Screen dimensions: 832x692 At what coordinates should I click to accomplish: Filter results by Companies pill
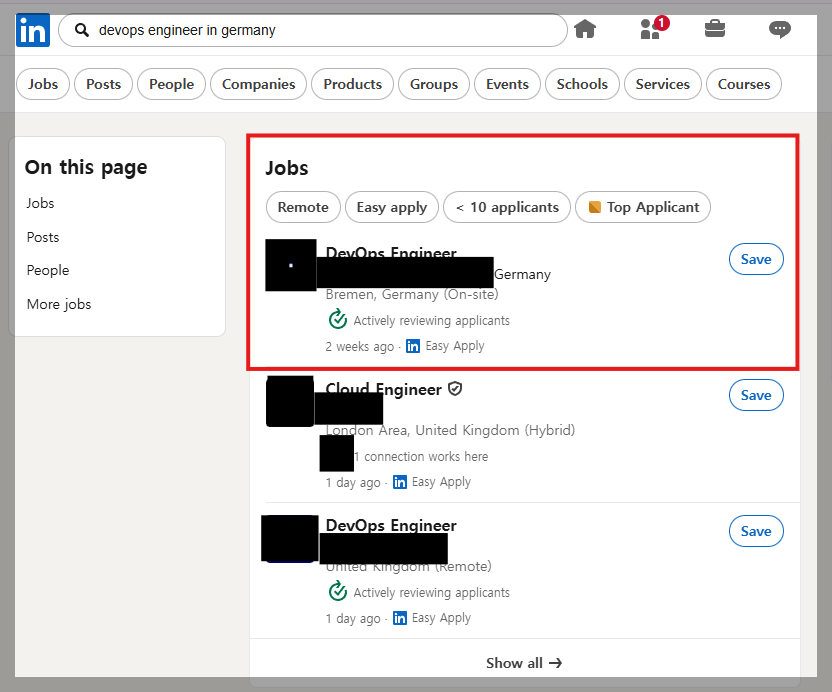click(258, 84)
